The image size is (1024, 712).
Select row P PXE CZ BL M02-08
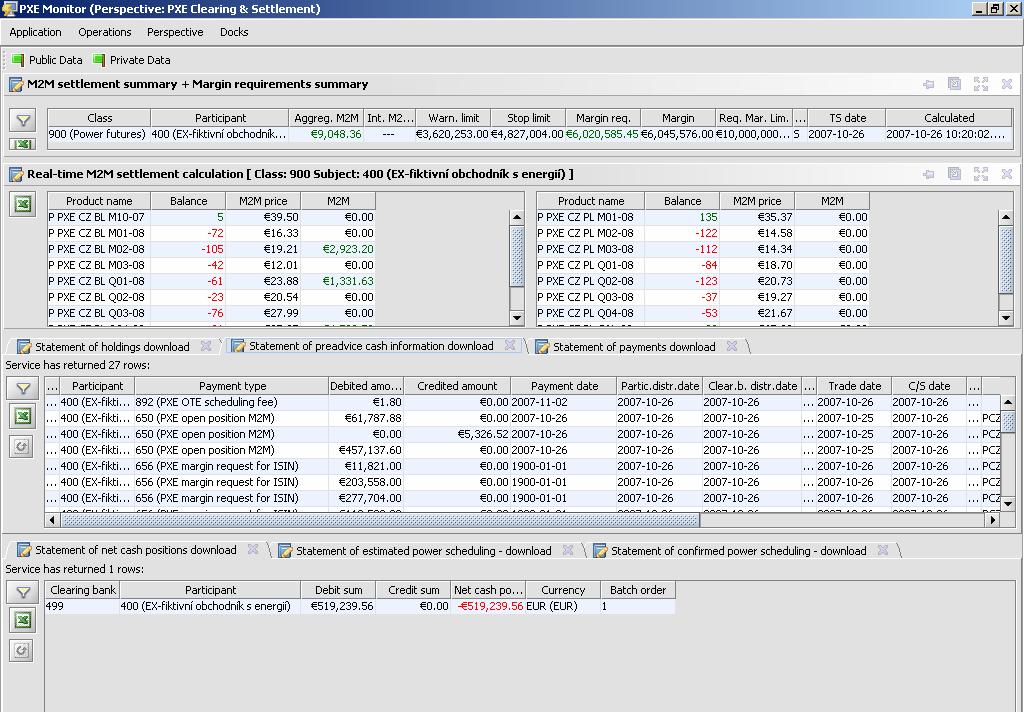(212, 249)
